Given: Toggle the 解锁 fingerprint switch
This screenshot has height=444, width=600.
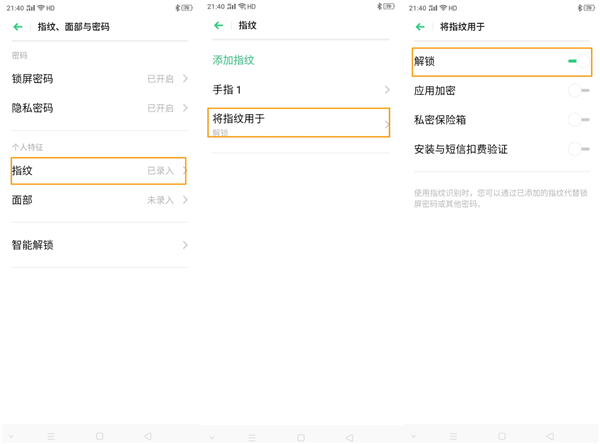Looking at the screenshot, I should (x=576, y=62).
